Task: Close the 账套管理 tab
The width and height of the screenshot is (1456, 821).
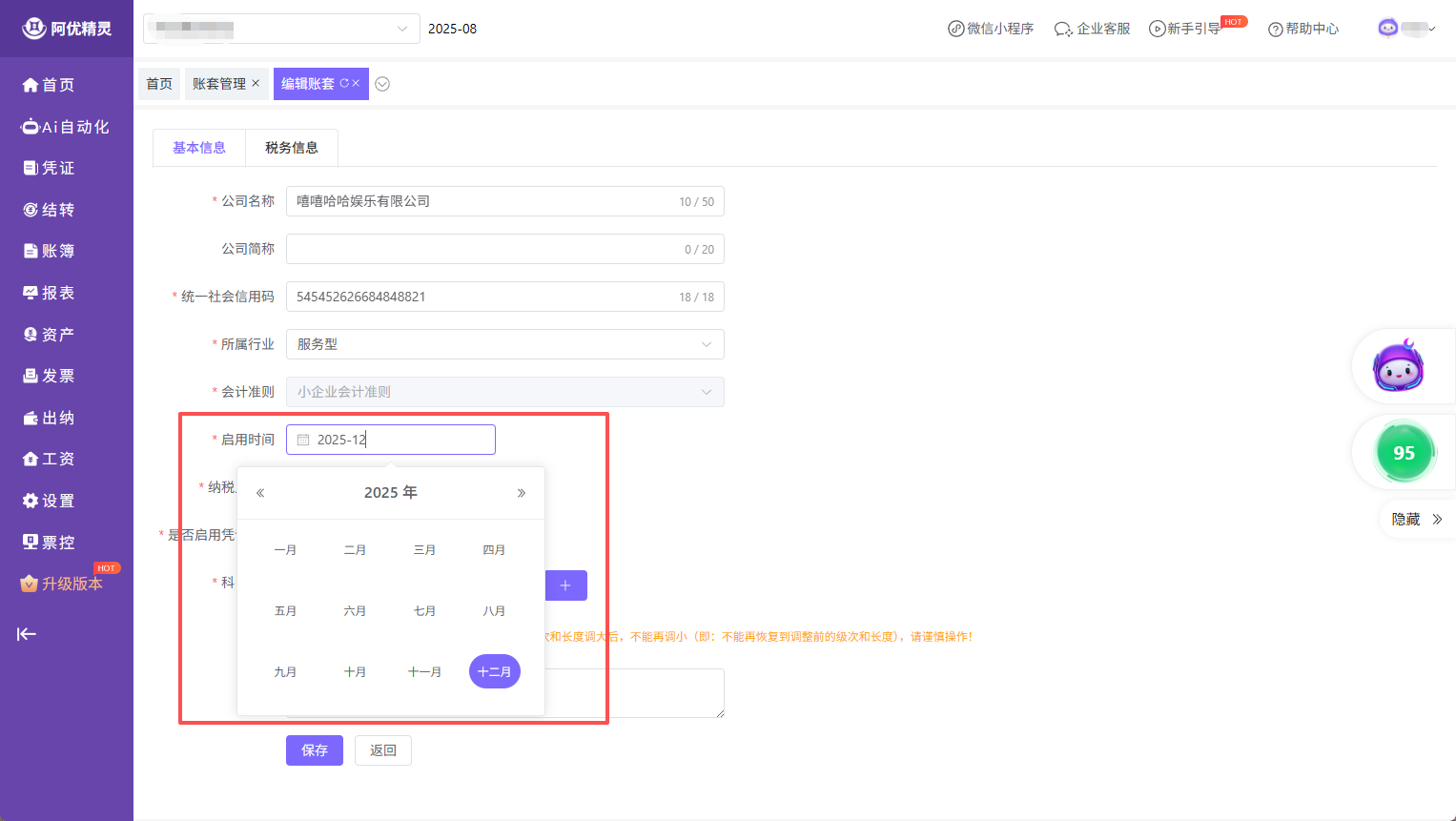Action: (256, 83)
